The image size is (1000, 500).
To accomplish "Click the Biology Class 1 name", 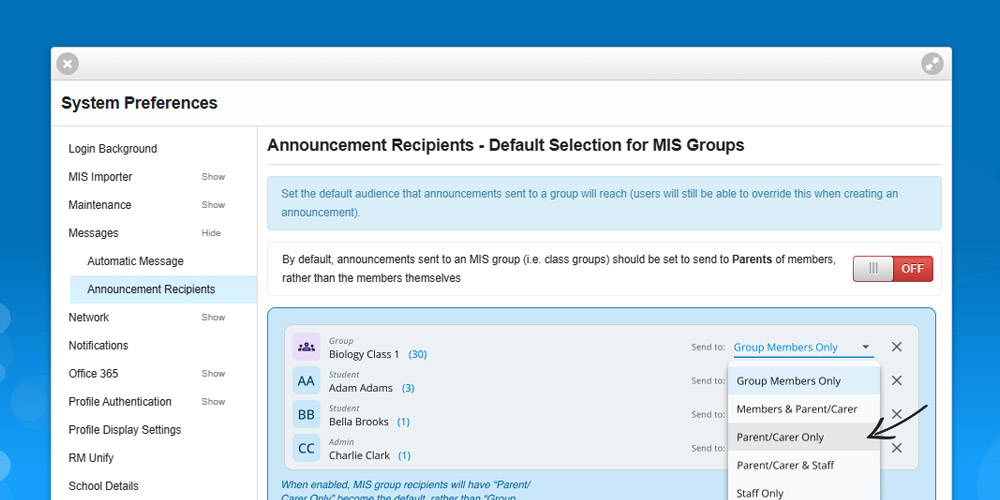I will (364, 354).
